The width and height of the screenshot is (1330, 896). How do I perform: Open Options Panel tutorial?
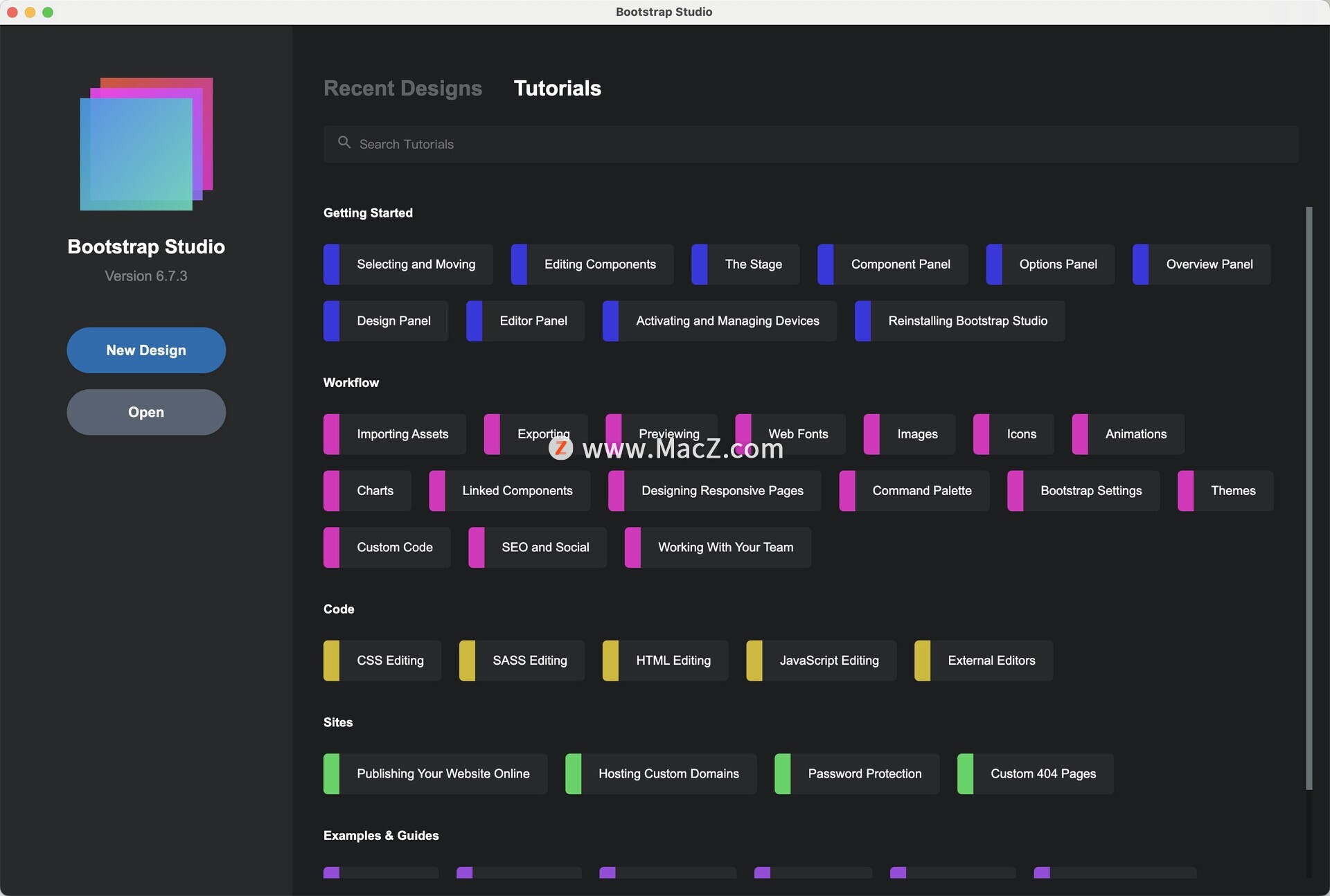(x=1050, y=265)
